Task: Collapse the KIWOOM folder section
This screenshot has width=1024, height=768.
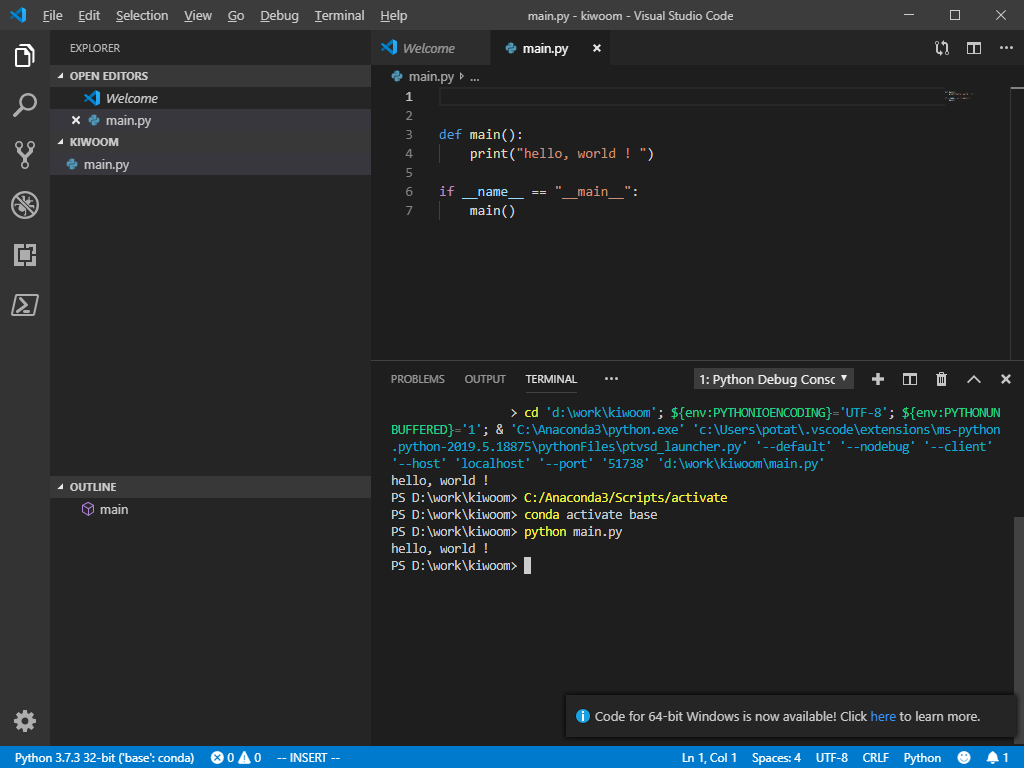Action: click(x=61, y=142)
